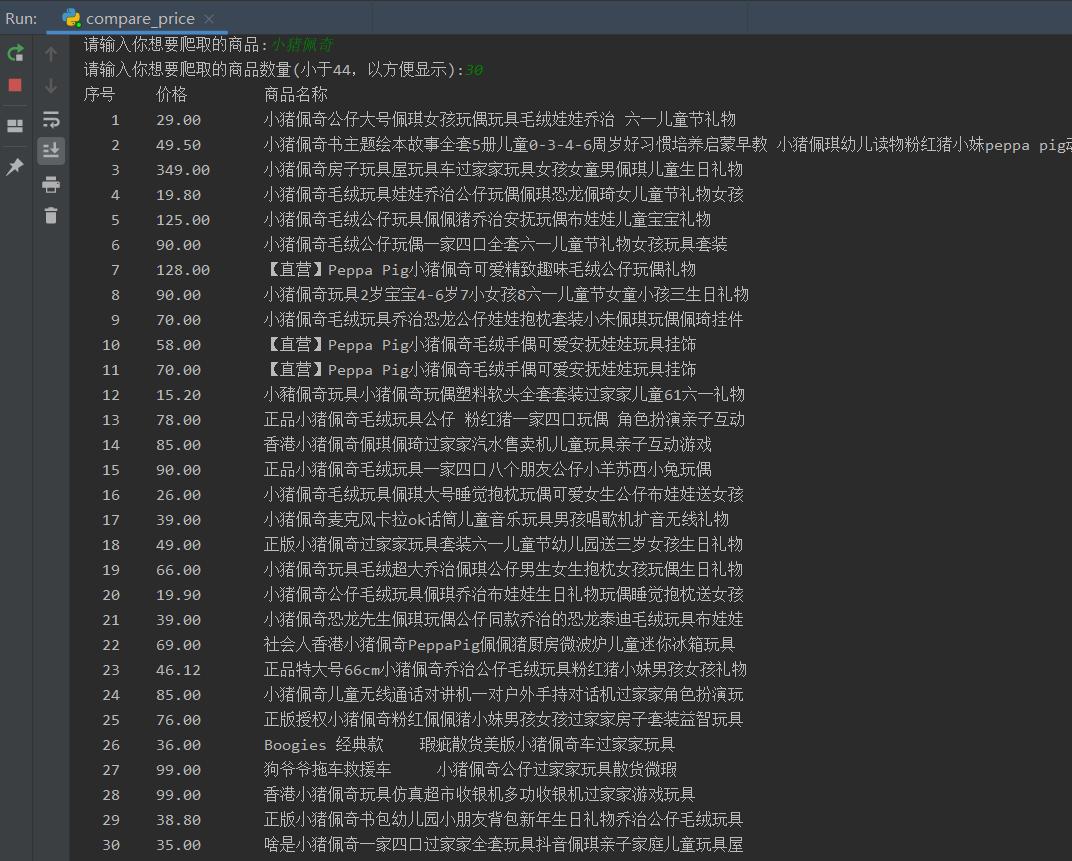Screen dimensions: 1072x861
Task: Click the input value 小猪佩奇
Action: pos(303,45)
